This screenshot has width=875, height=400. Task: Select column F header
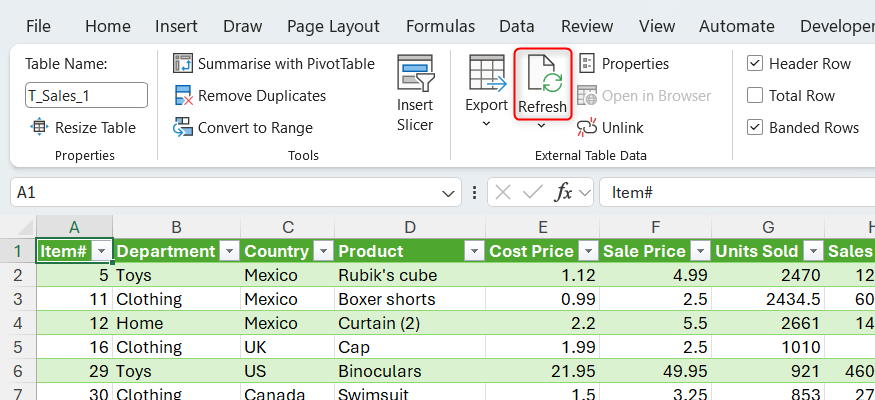point(655,227)
